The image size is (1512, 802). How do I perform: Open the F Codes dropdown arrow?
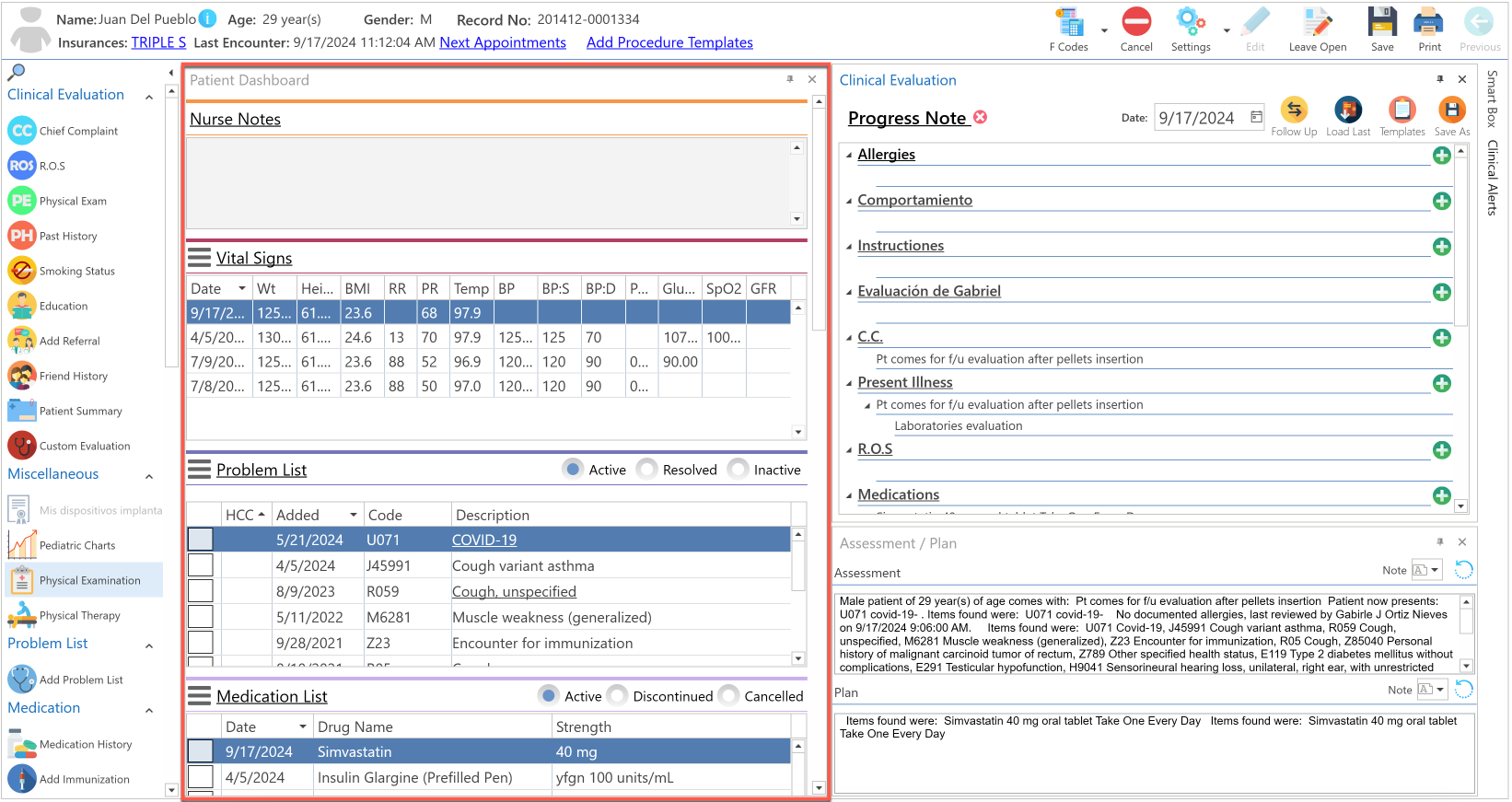[x=1104, y=30]
